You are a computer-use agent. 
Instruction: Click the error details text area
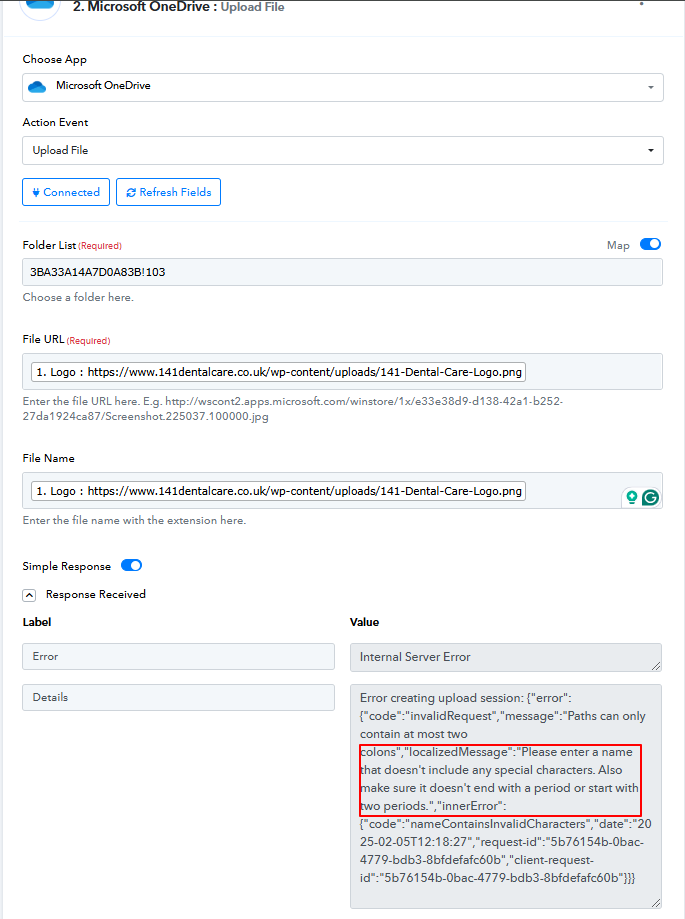506,797
